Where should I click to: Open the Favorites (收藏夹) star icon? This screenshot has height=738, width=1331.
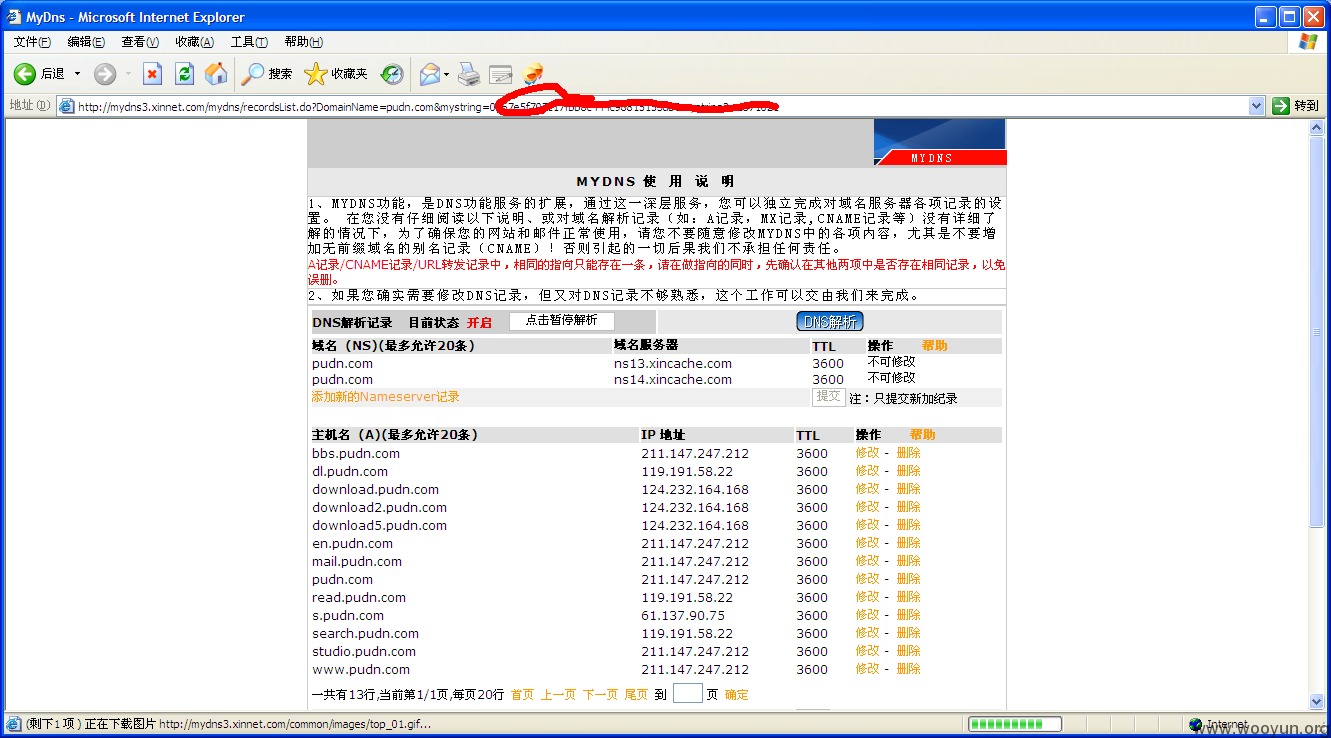click(315, 73)
